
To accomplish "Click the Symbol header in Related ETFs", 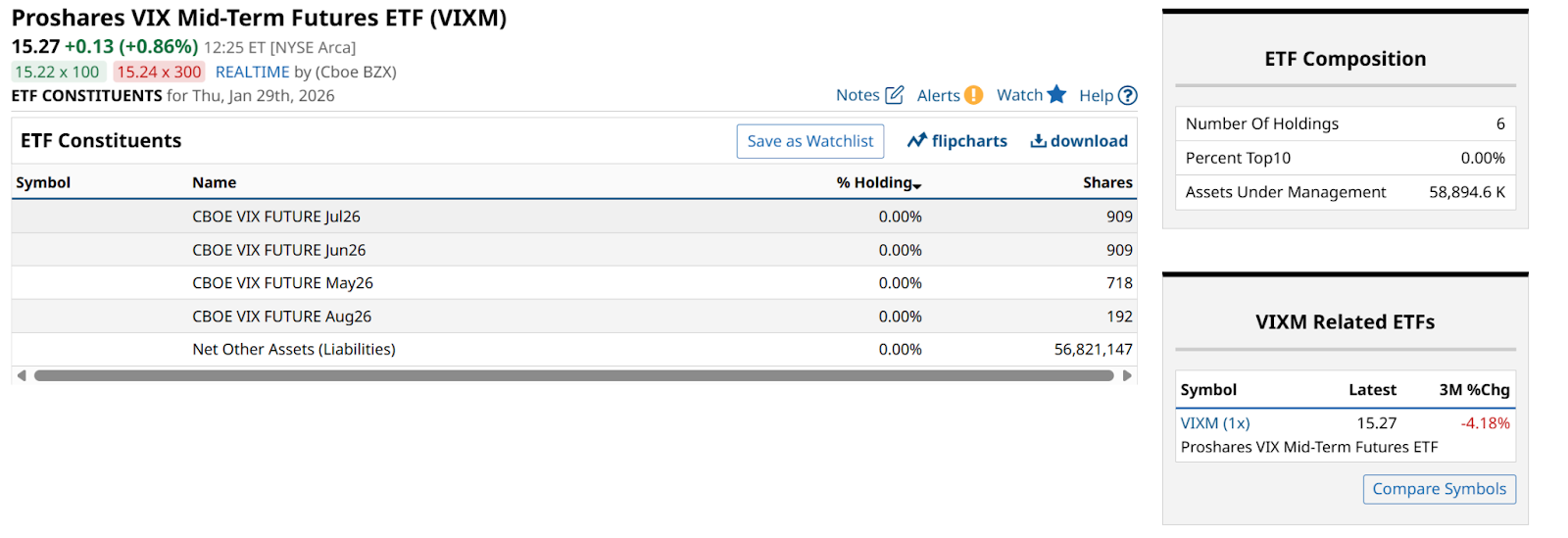I will (1208, 390).
